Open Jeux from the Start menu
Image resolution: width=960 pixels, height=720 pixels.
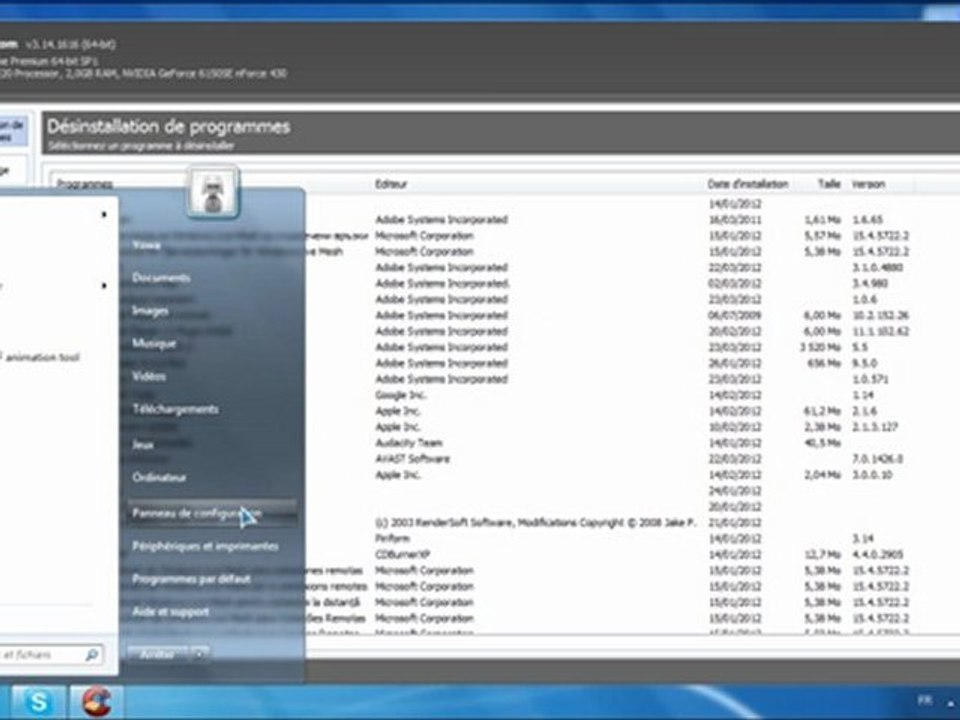click(143, 445)
